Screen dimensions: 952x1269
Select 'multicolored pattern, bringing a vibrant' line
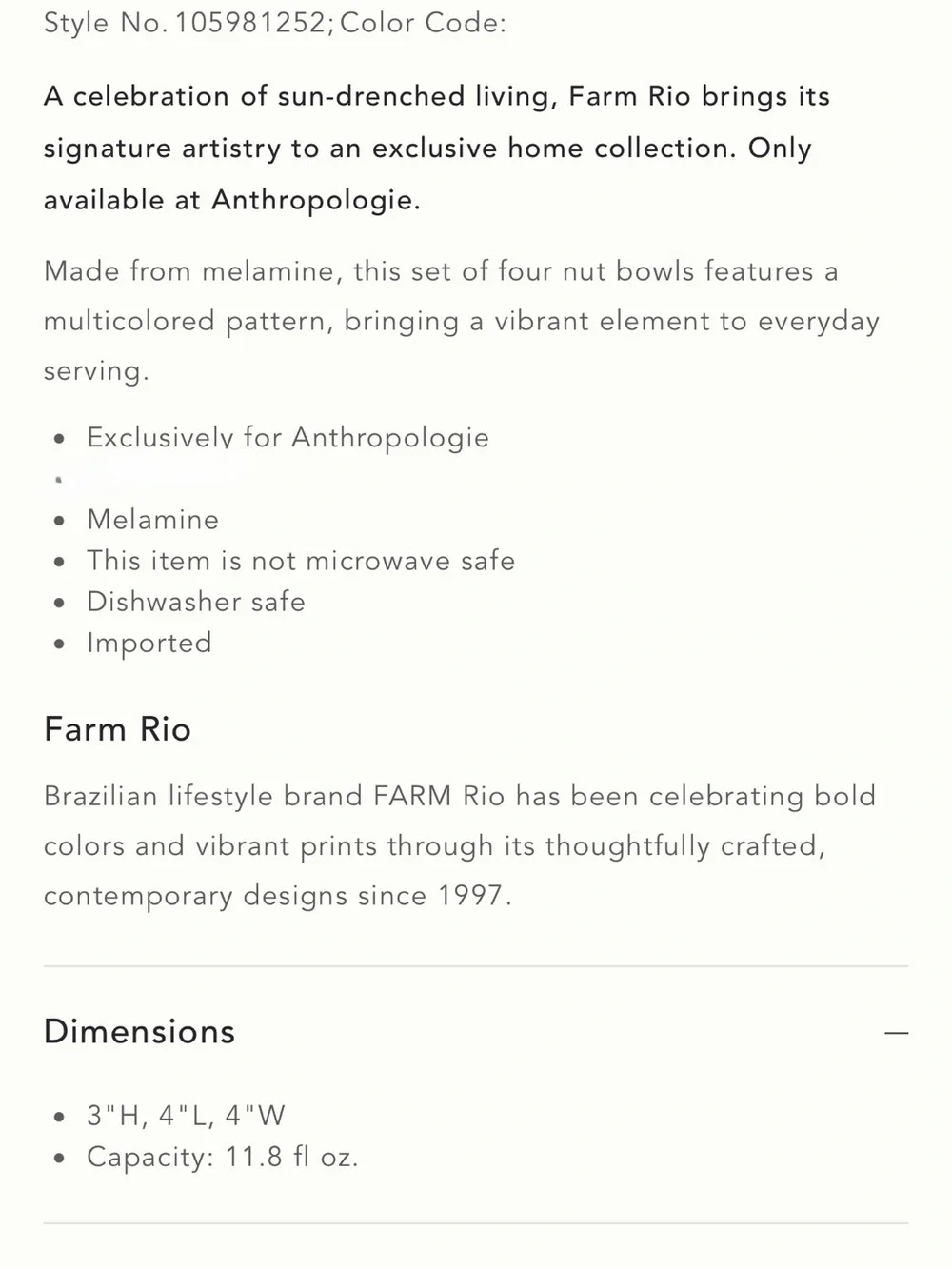click(x=462, y=322)
